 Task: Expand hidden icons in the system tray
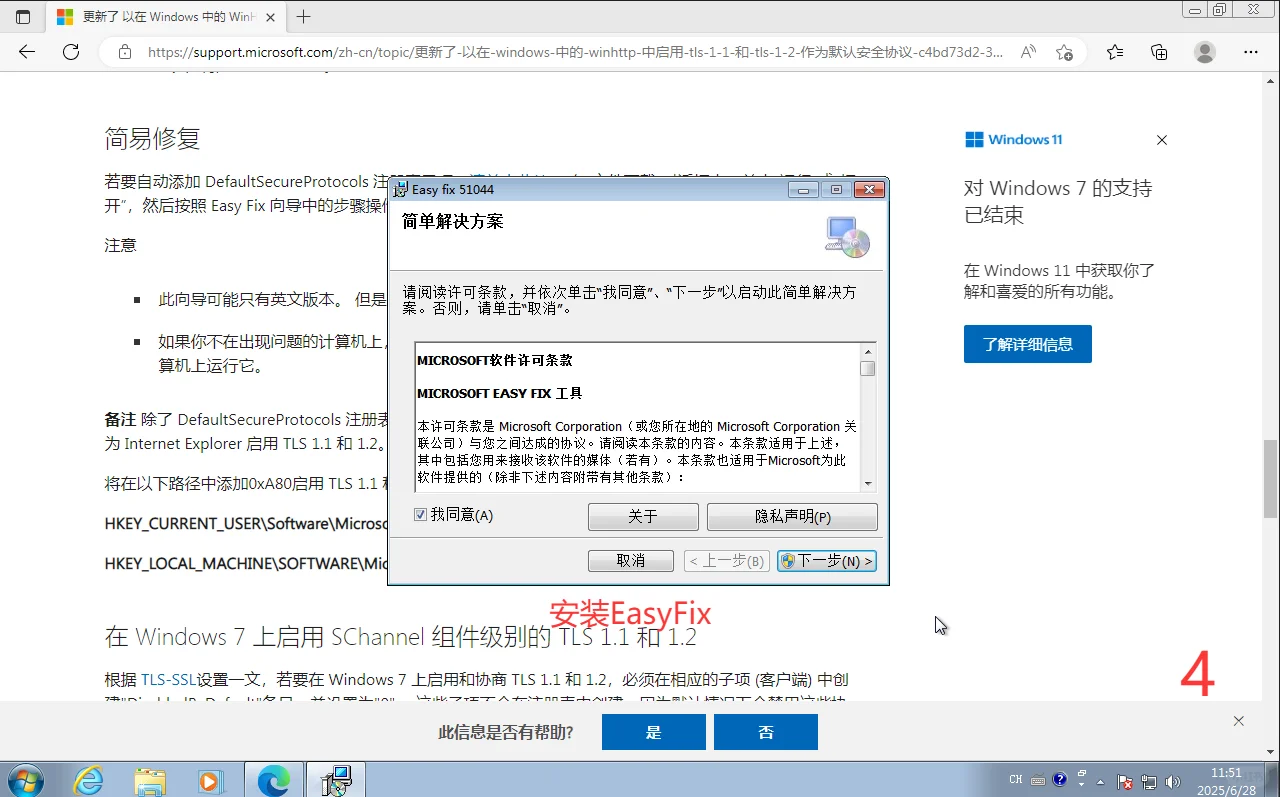point(1100,780)
